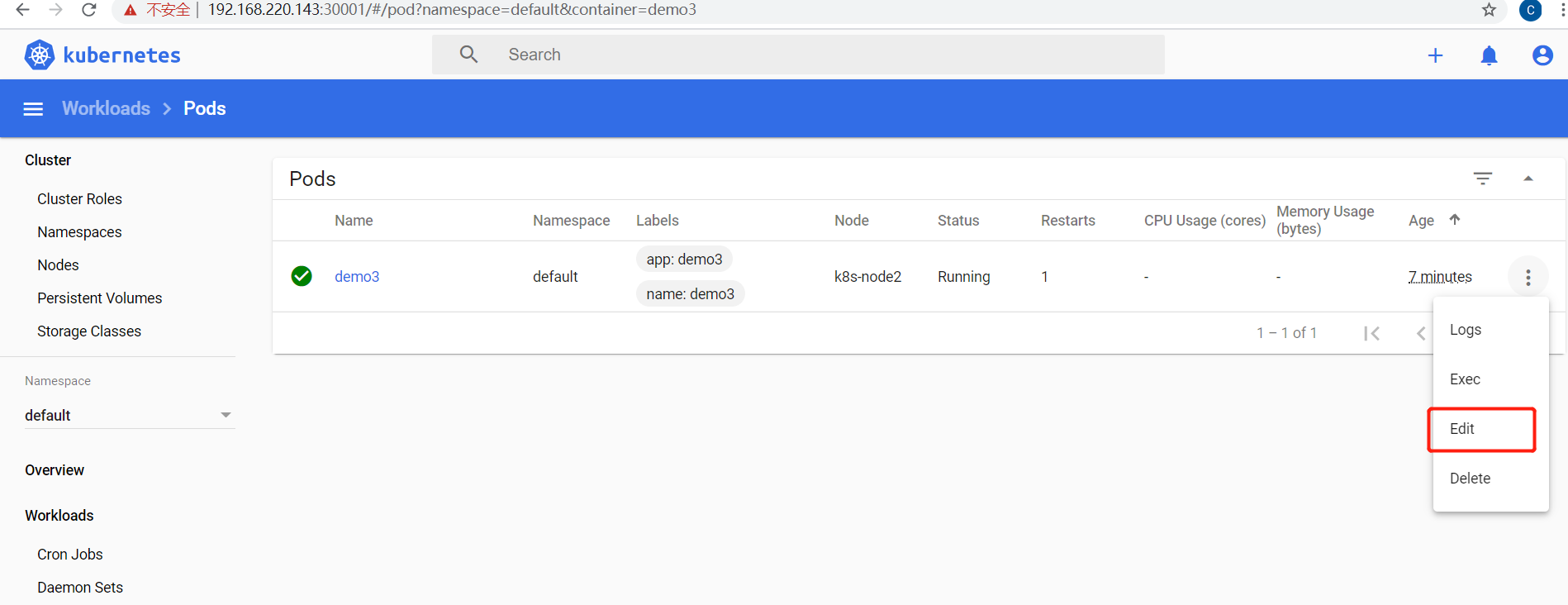The height and width of the screenshot is (605, 1568).
Task: Click the Memory Usage (bytes) header
Action: pyautogui.click(x=1325, y=220)
